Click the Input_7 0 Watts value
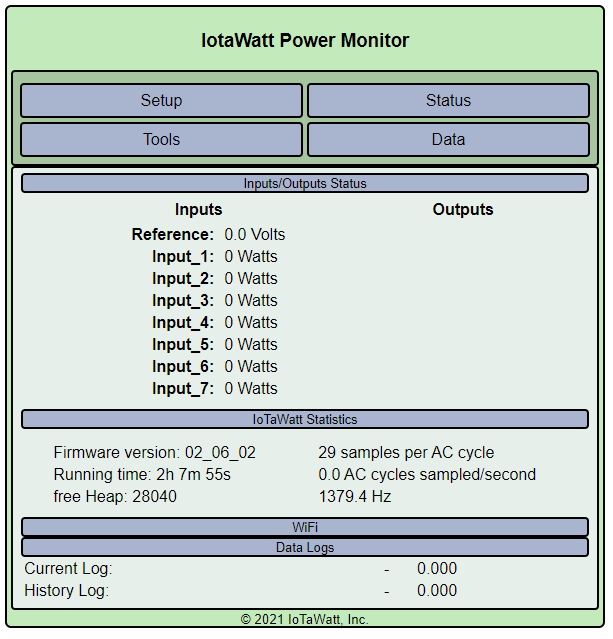 (251, 389)
